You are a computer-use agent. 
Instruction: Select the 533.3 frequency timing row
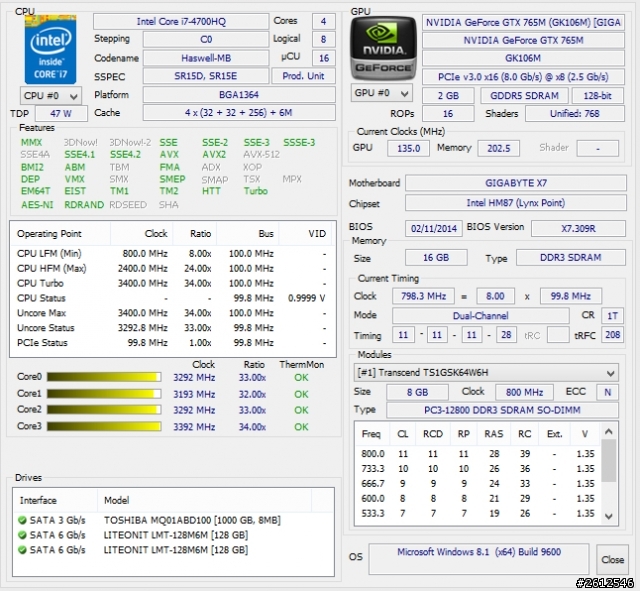click(478, 513)
